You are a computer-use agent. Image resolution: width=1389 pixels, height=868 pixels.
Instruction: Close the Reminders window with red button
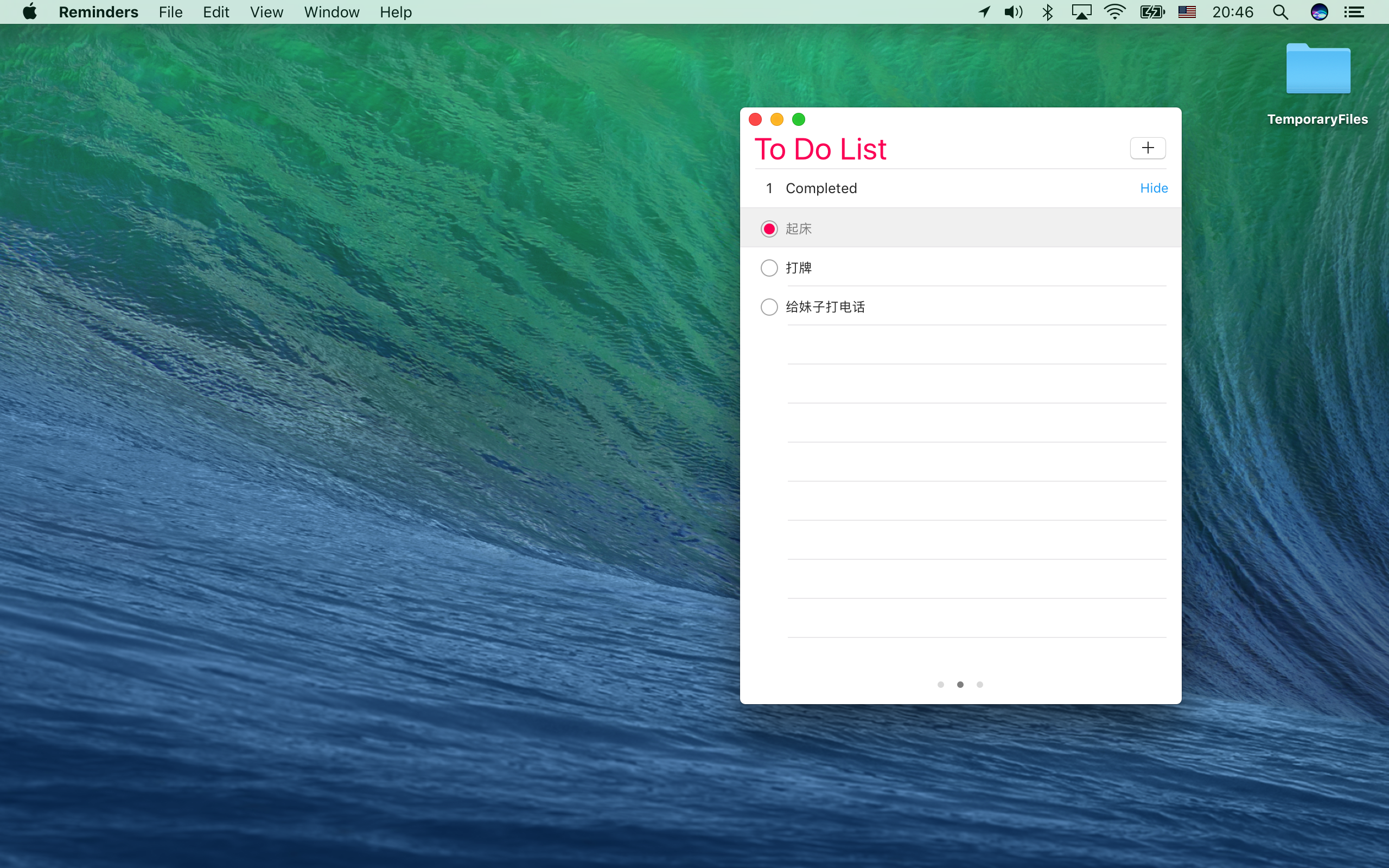click(x=755, y=119)
